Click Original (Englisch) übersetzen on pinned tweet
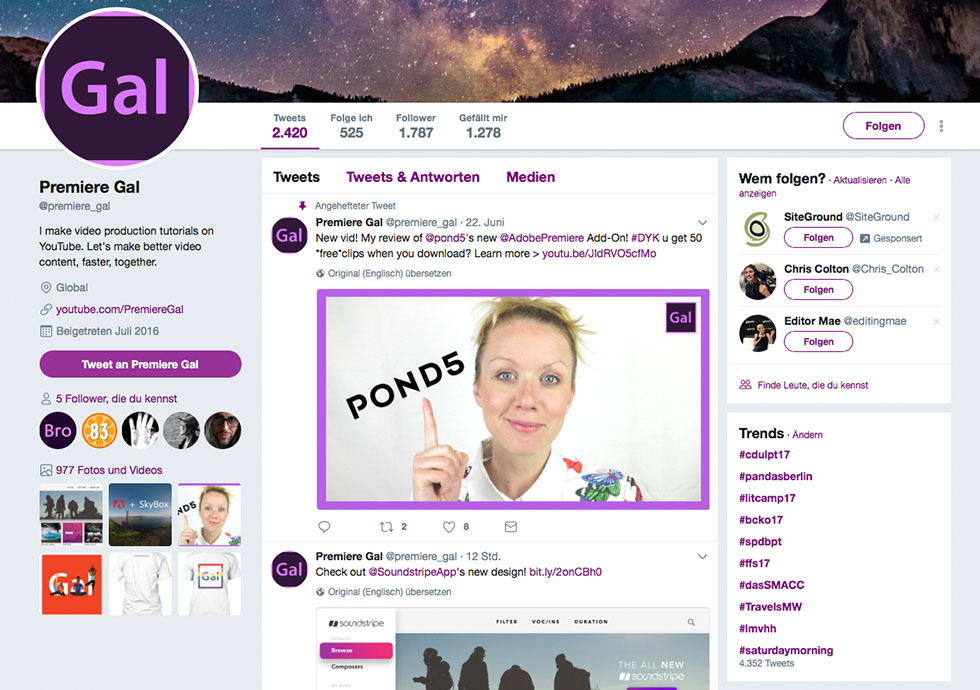Image resolution: width=980 pixels, height=690 pixels. [x=389, y=273]
